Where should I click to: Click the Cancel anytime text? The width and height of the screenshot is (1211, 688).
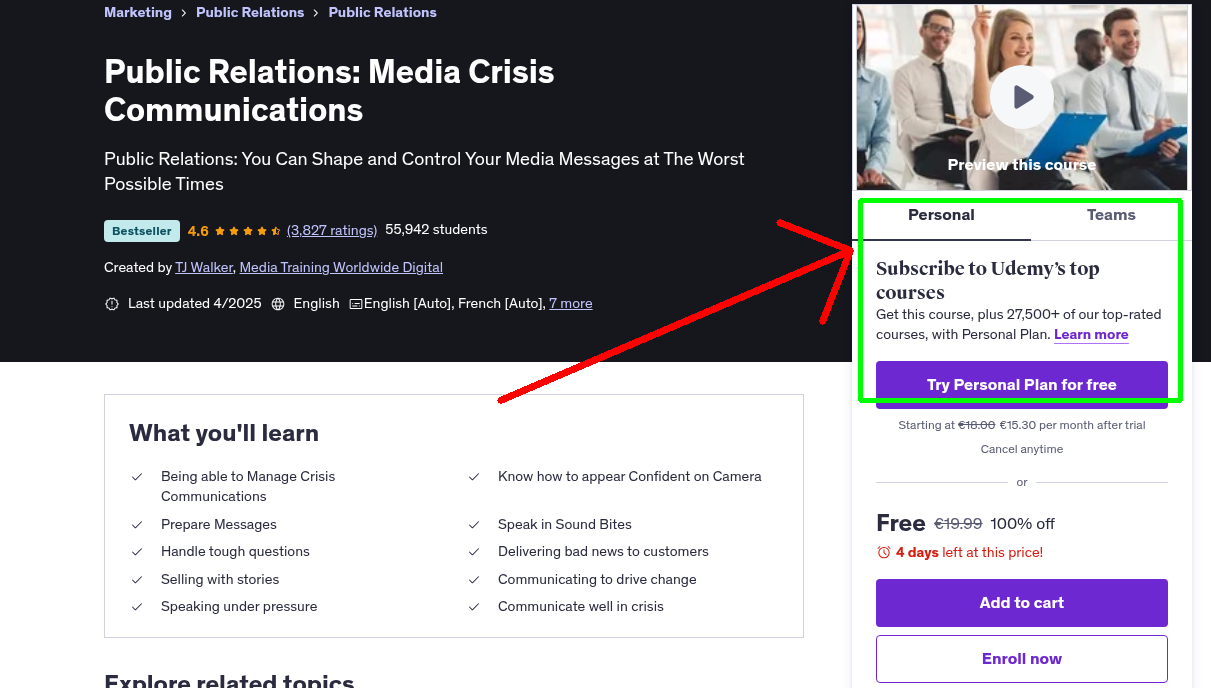point(1022,450)
